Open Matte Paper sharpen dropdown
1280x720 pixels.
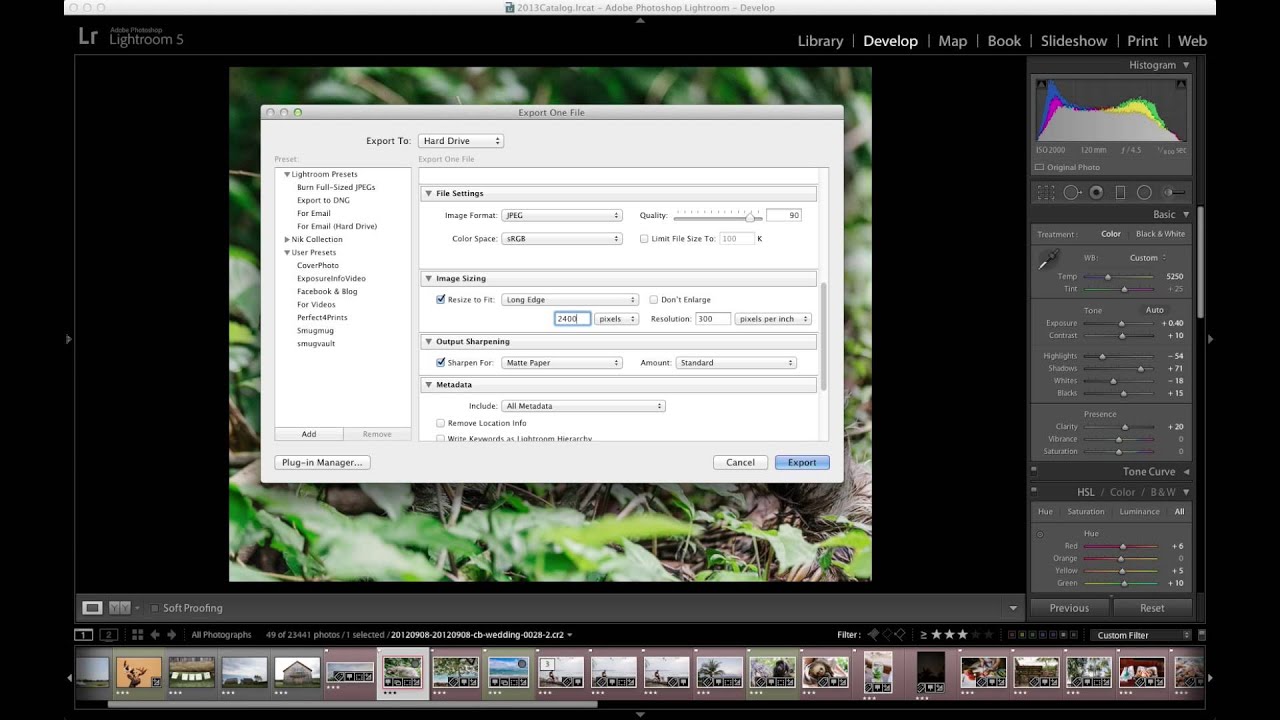562,362
